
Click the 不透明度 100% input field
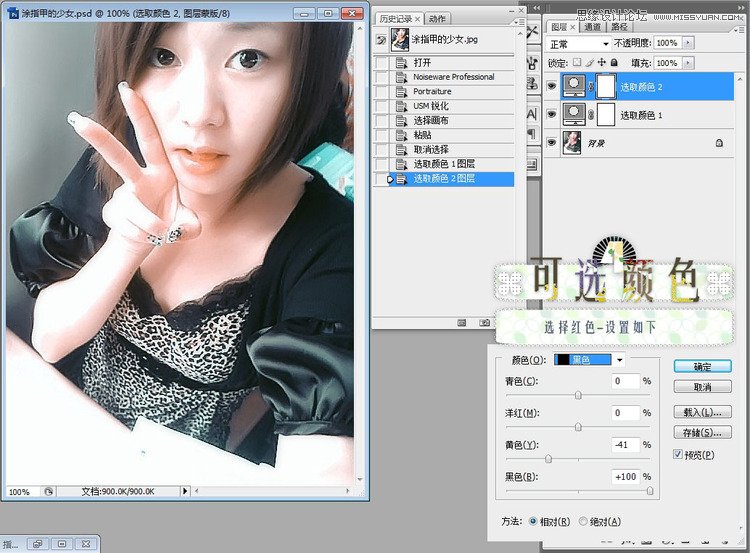(668, 43)
